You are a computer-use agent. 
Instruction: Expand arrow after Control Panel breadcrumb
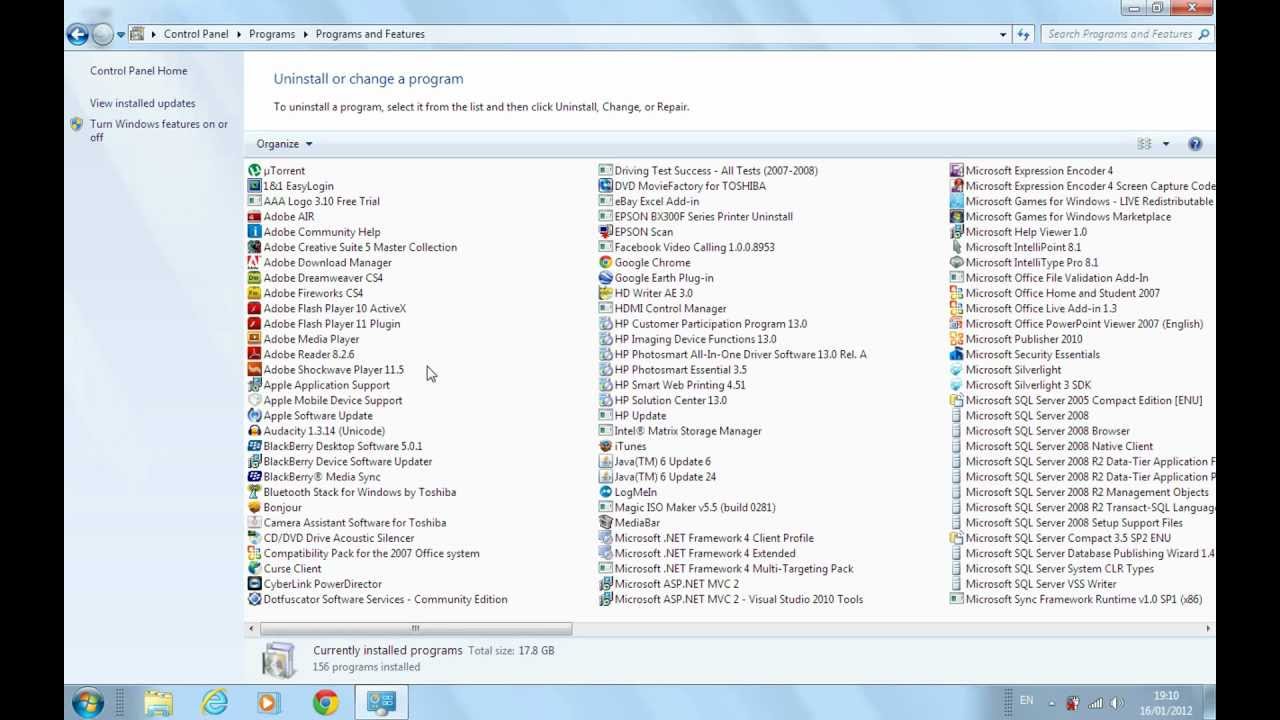(x=240, y=34)
